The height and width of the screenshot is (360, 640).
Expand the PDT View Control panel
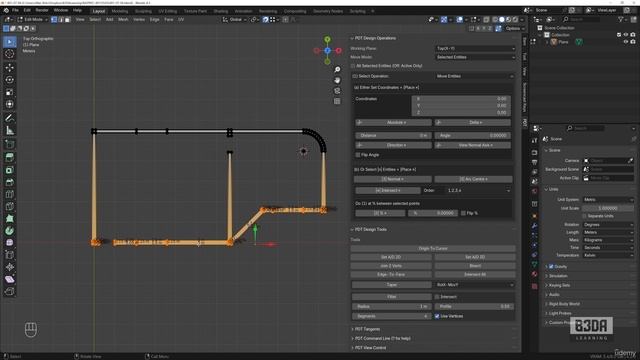click(369, 348)
